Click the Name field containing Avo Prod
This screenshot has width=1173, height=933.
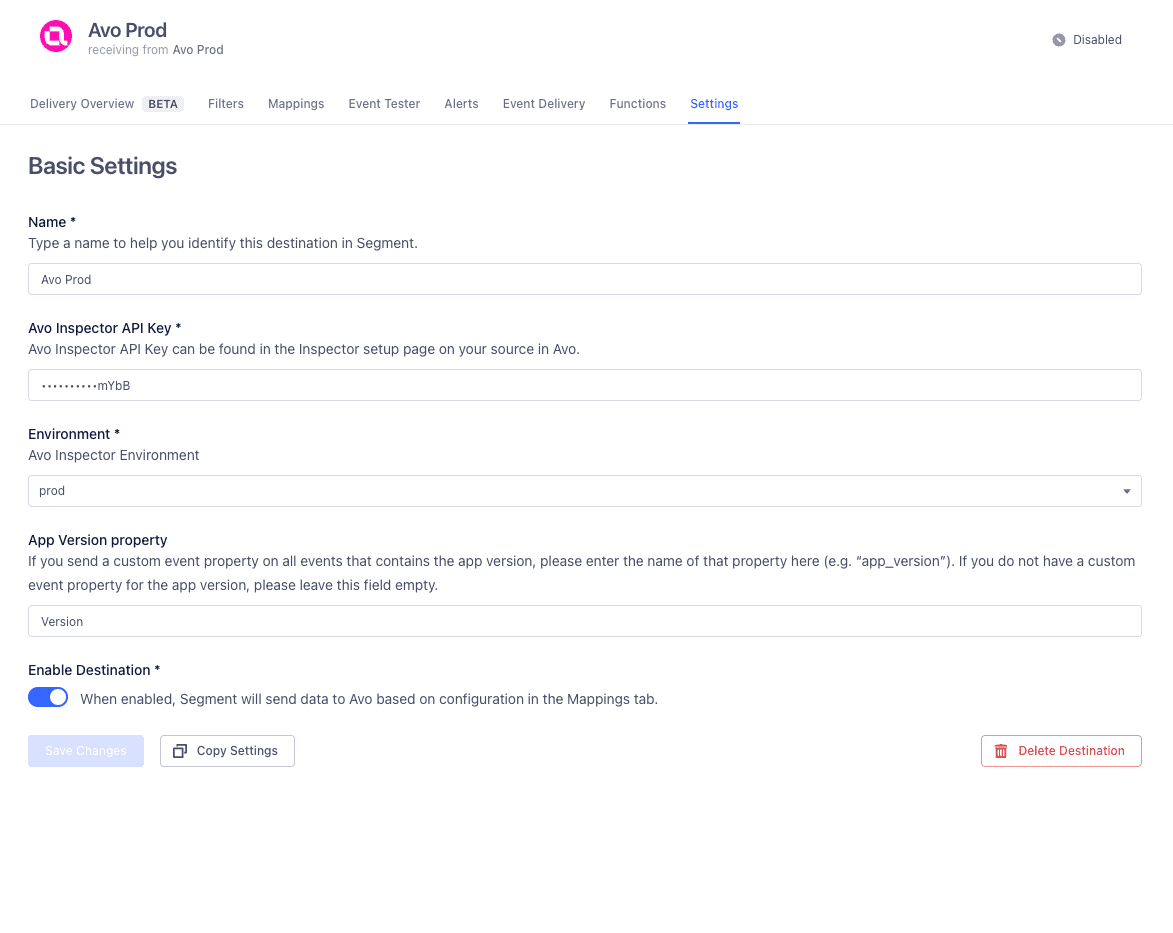[x=584, y=279]
